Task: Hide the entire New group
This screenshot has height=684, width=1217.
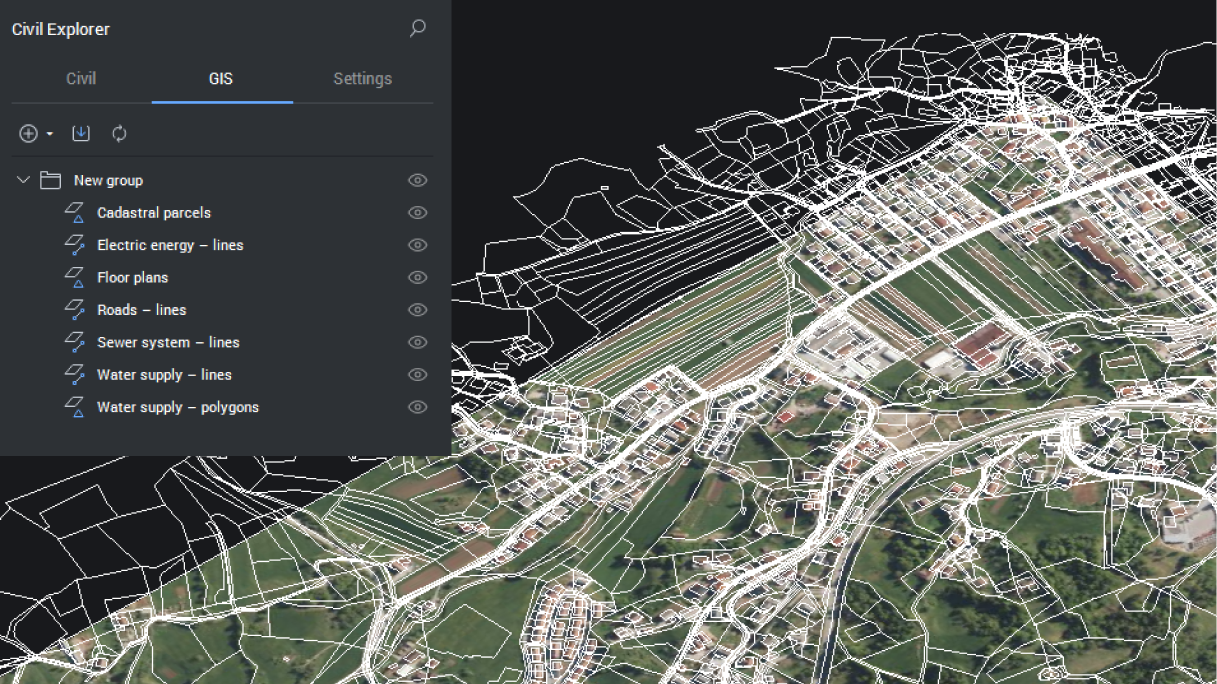Action: 417,180
